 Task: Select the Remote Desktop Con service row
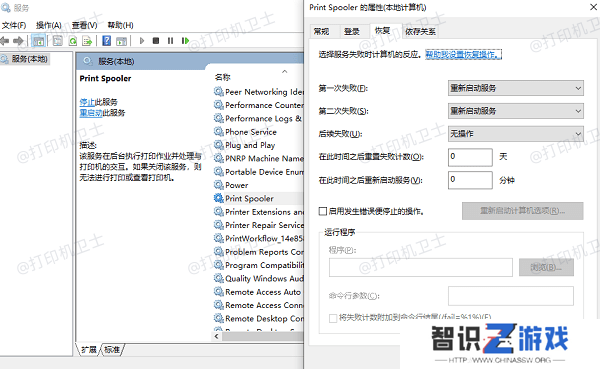coord(258,318)
